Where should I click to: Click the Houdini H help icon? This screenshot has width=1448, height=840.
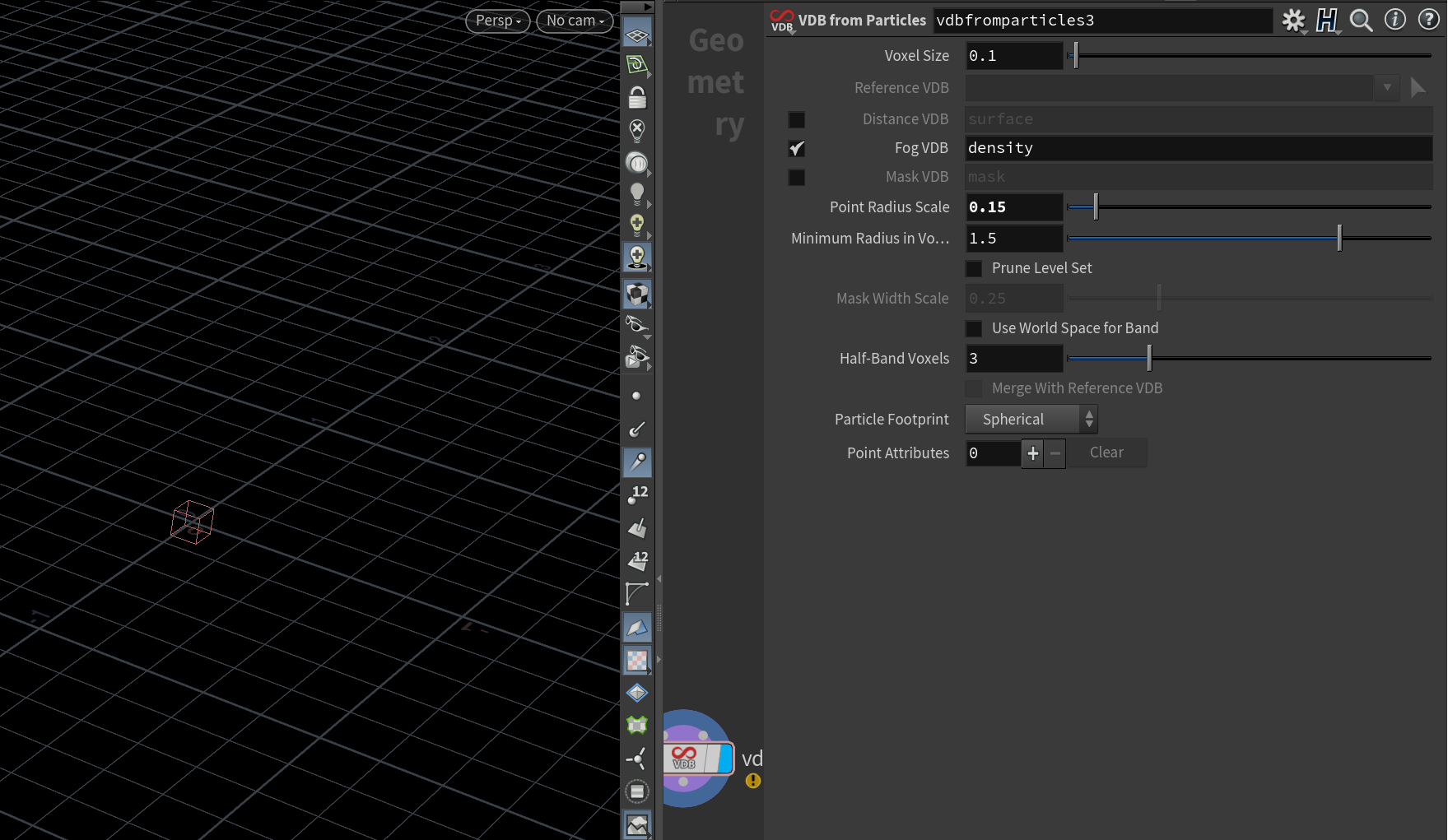point(1327,21)
